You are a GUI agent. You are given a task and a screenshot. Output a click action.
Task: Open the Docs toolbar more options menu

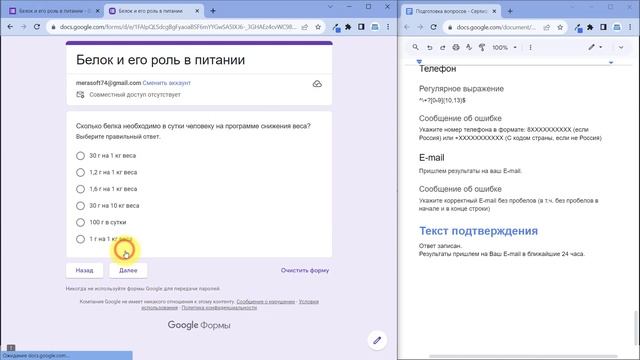(530, 47)
